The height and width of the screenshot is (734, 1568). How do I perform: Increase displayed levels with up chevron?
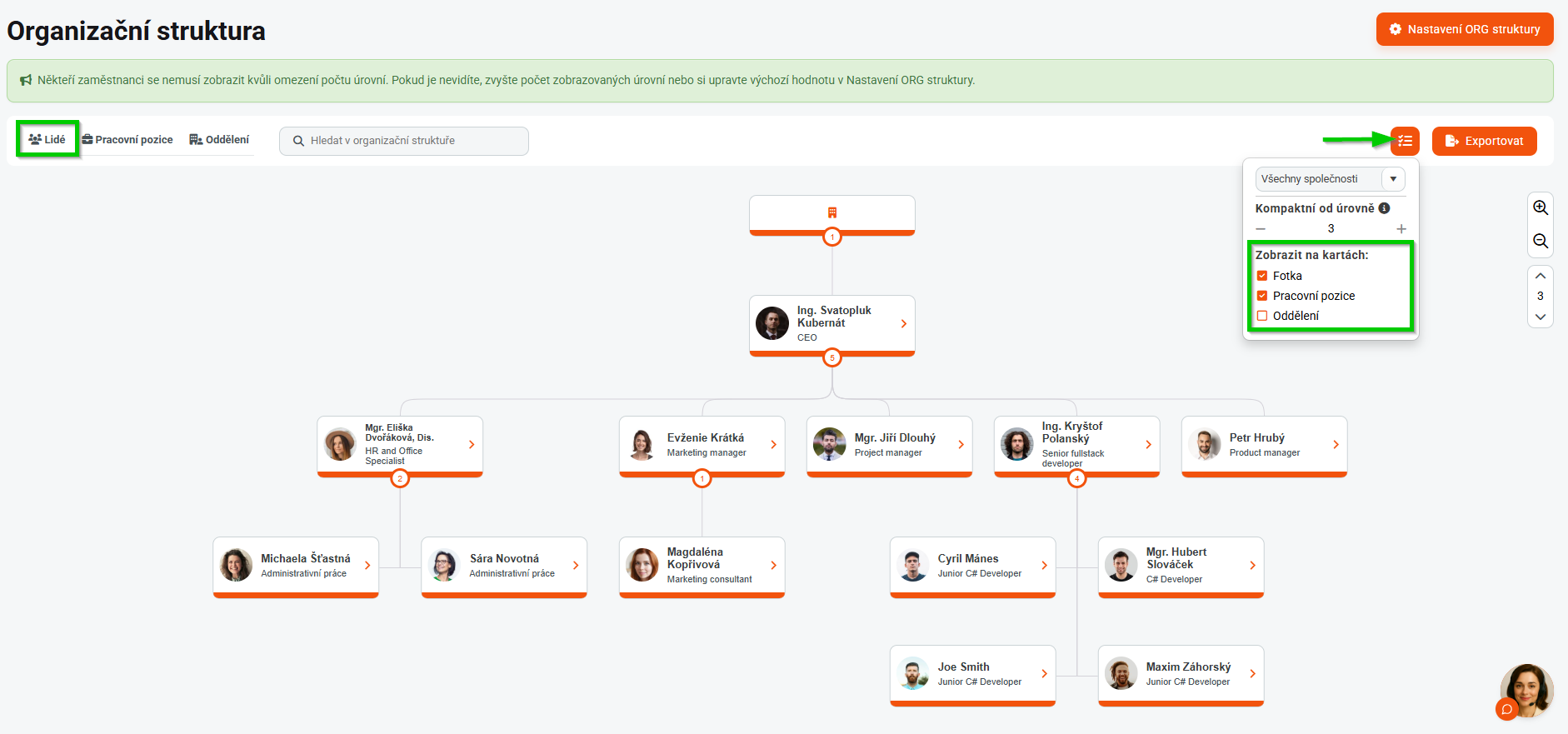click(x=1541, y=276)
